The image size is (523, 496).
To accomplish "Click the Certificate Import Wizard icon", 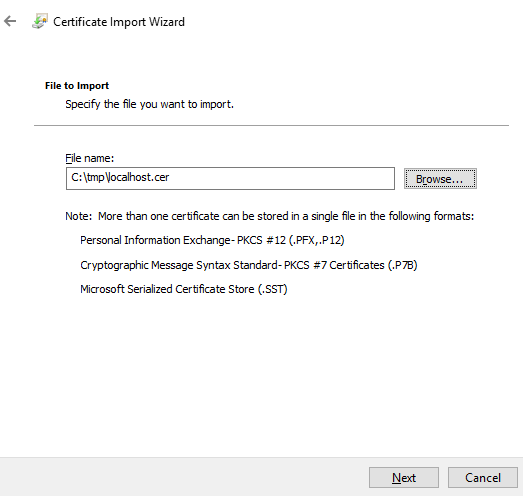I will coord(40,21).
